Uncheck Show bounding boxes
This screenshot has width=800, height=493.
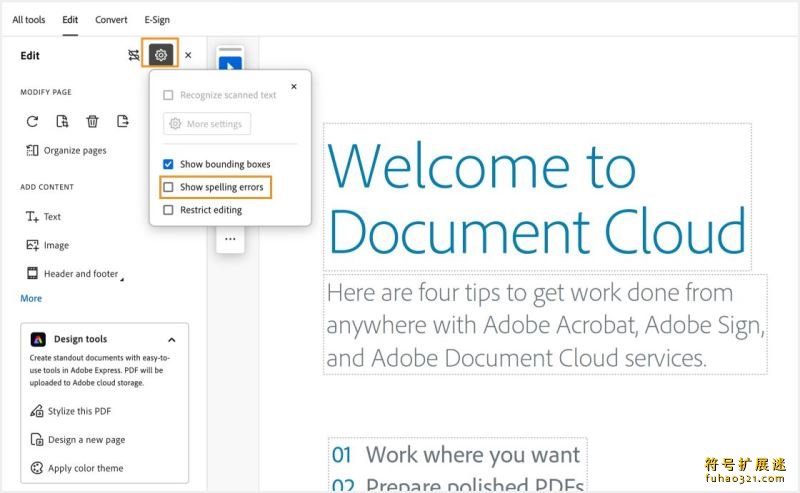[x=168, y=164]
